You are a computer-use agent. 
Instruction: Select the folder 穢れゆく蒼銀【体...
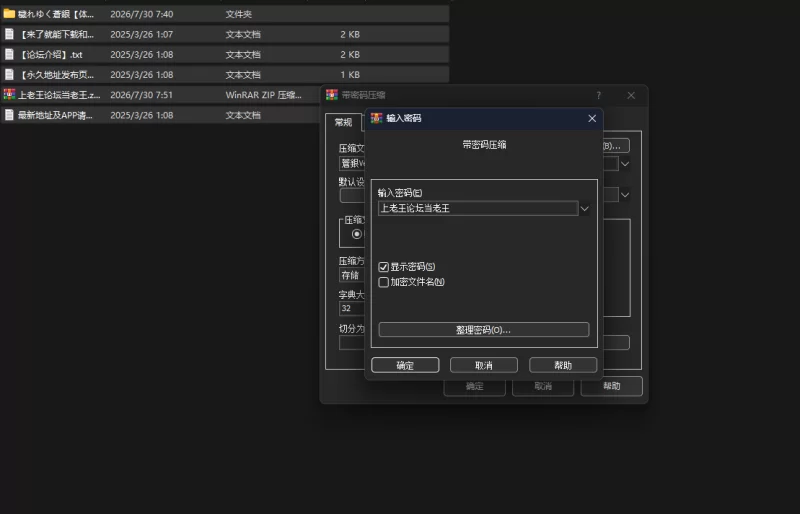tap(56, 14)
